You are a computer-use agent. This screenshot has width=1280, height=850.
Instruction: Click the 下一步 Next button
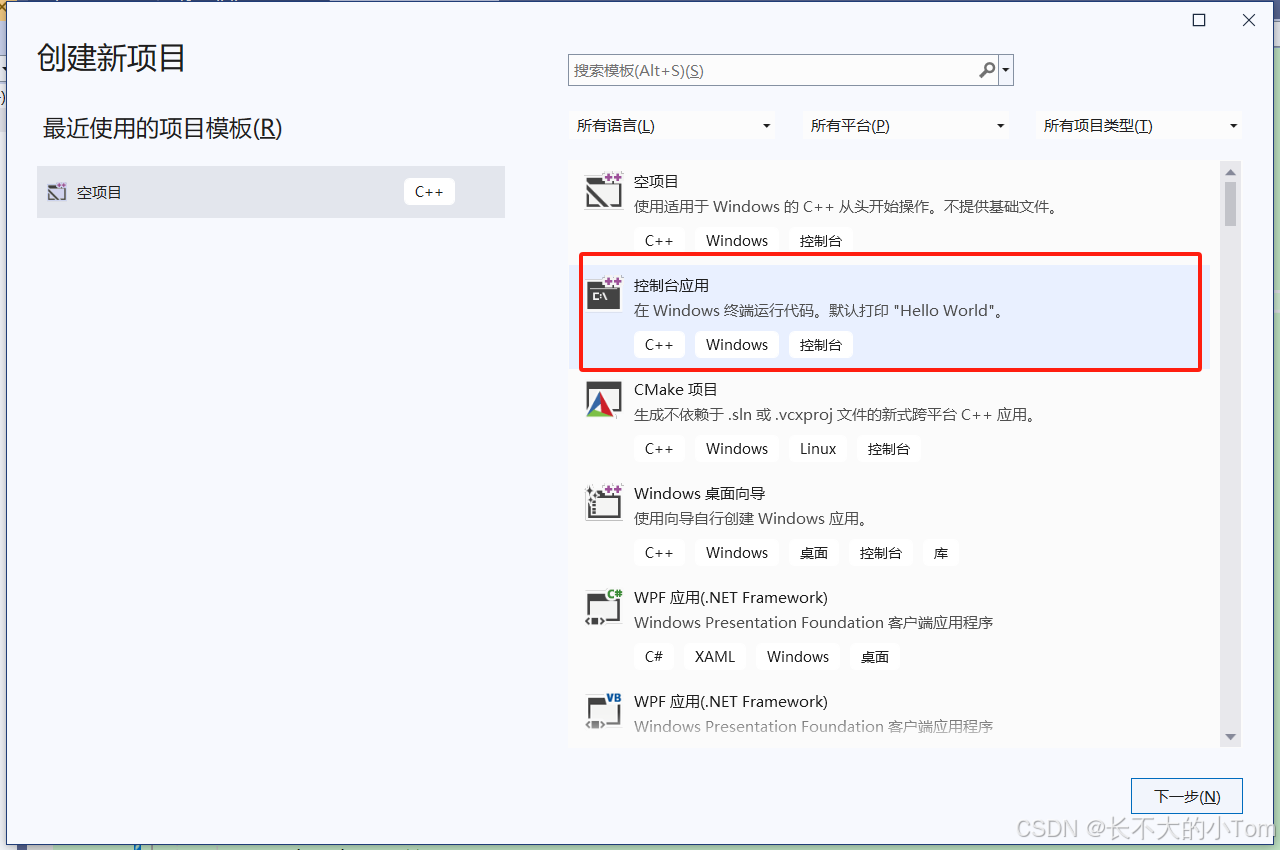click(1186, 796)
